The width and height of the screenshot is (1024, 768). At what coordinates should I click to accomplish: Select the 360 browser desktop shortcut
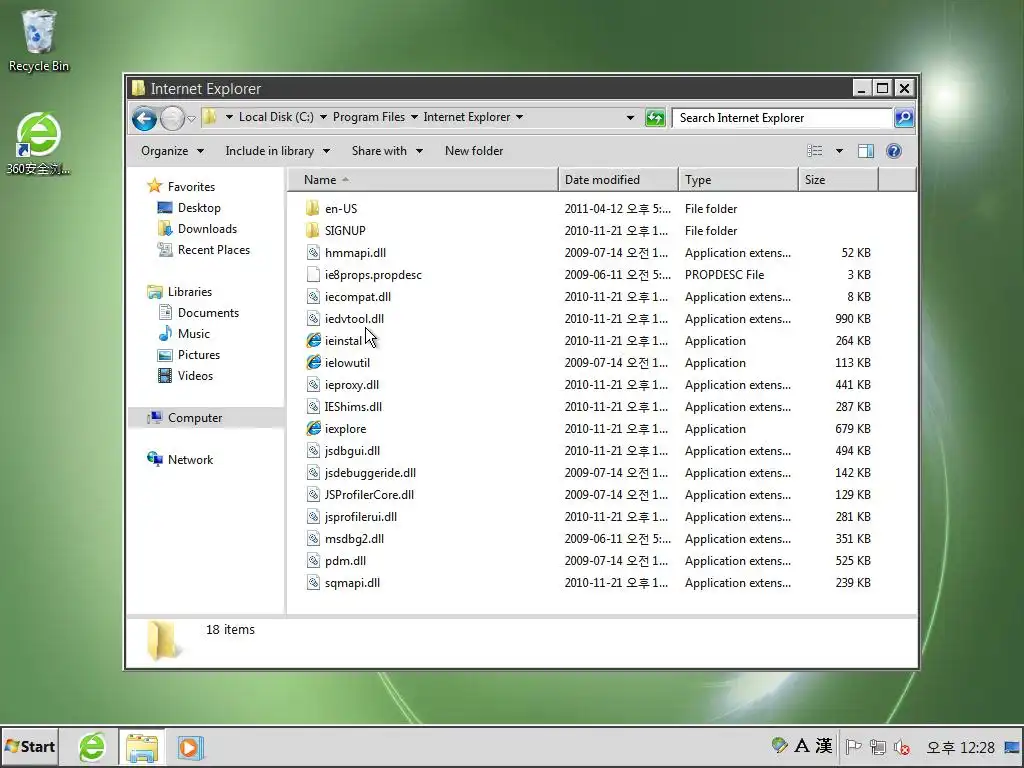tap(39, 144)
